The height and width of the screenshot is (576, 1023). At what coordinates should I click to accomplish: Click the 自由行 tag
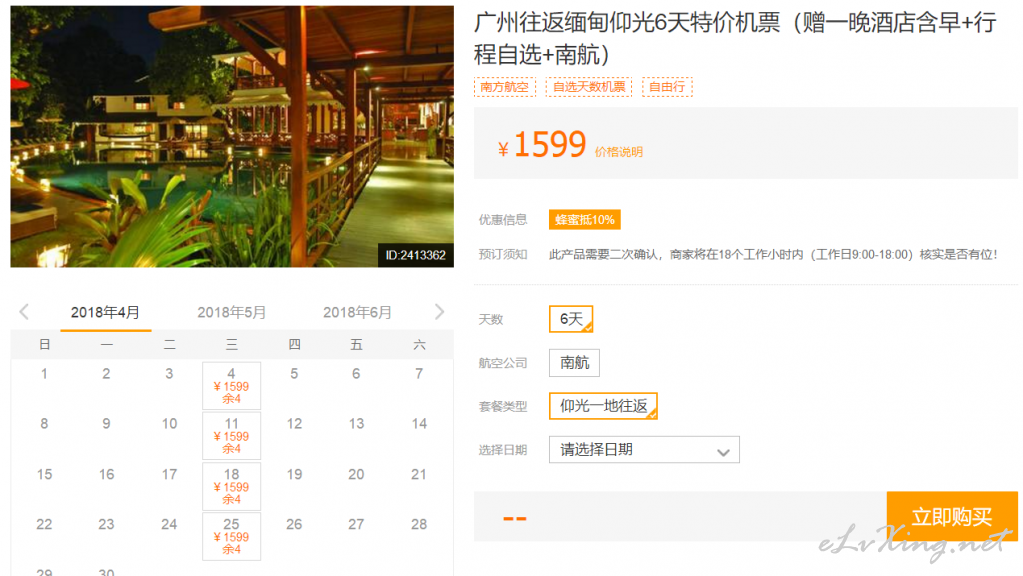click(x=667, y=87)
